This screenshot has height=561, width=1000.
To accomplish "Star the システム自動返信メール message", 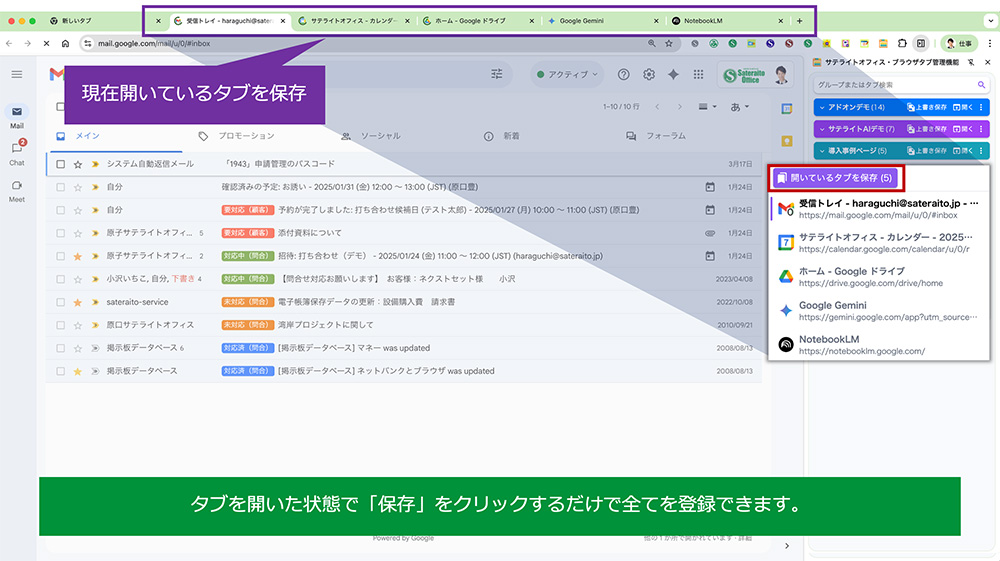I will 77,164.
